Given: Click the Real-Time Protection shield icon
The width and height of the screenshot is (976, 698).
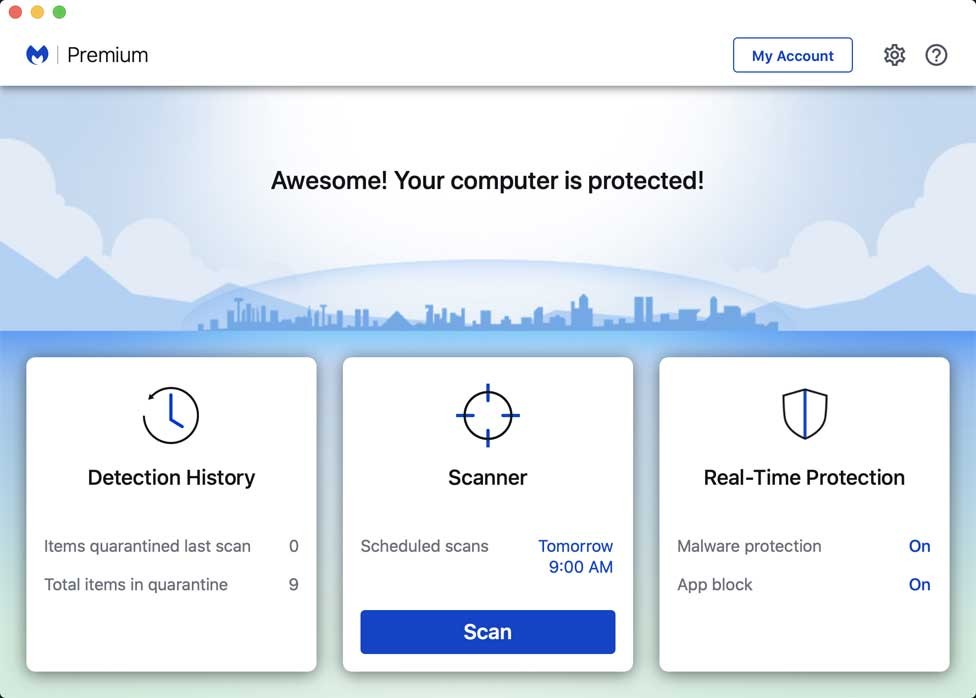Looking at the screenshot, I should 804,414.
